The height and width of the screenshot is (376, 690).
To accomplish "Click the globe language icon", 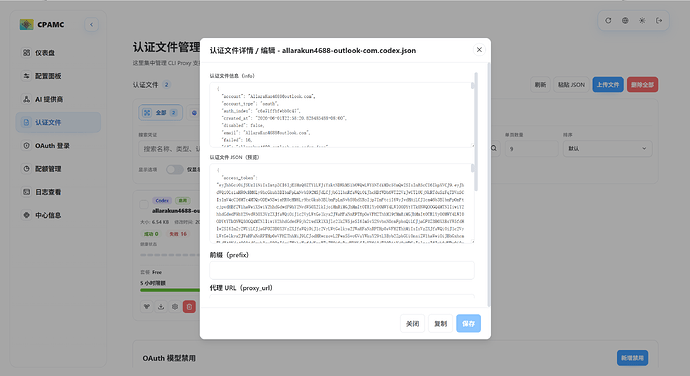I will 625,21.
